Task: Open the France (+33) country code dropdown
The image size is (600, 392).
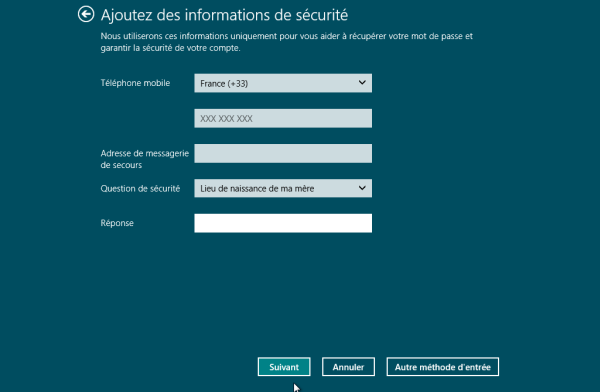Action: pyautogui.click(x=283, y=83)
